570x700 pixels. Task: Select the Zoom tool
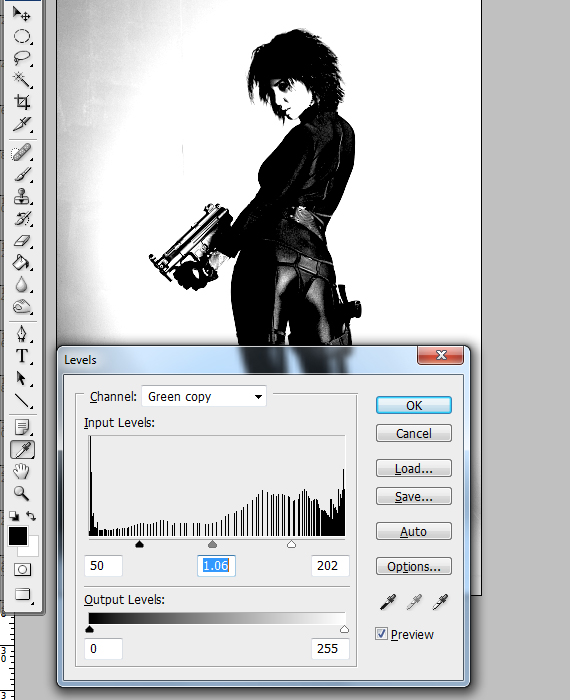click(x=22, y=493)
